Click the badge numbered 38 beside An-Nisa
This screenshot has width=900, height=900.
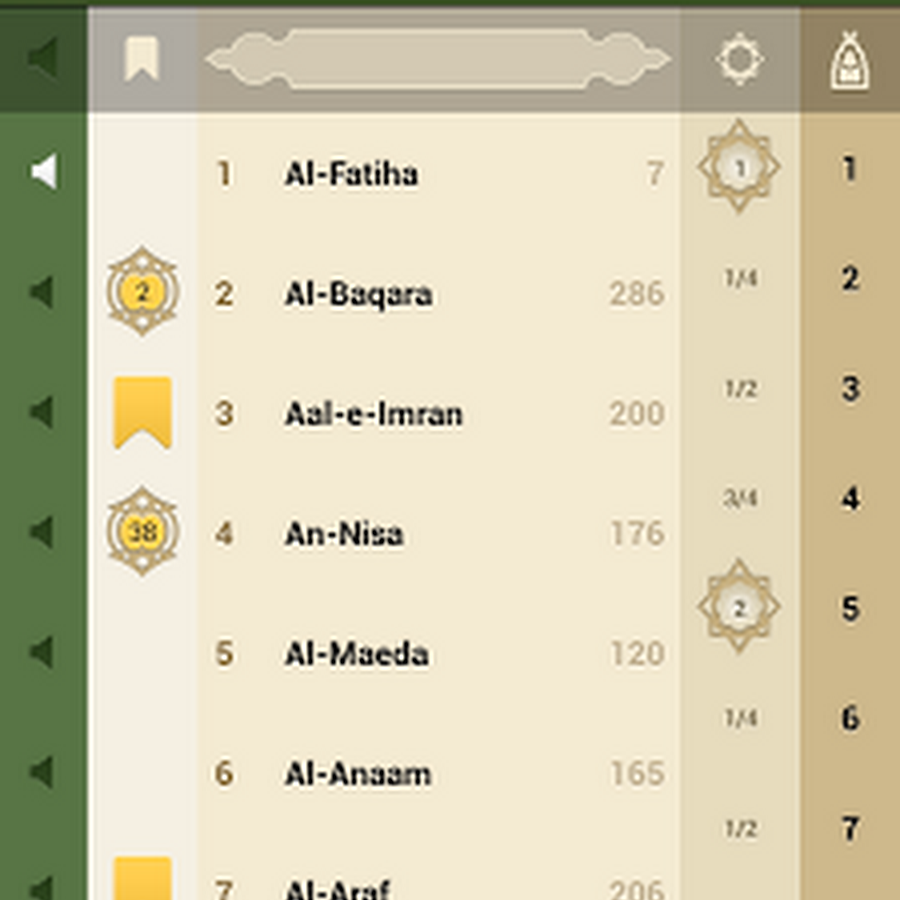(142, 532)
